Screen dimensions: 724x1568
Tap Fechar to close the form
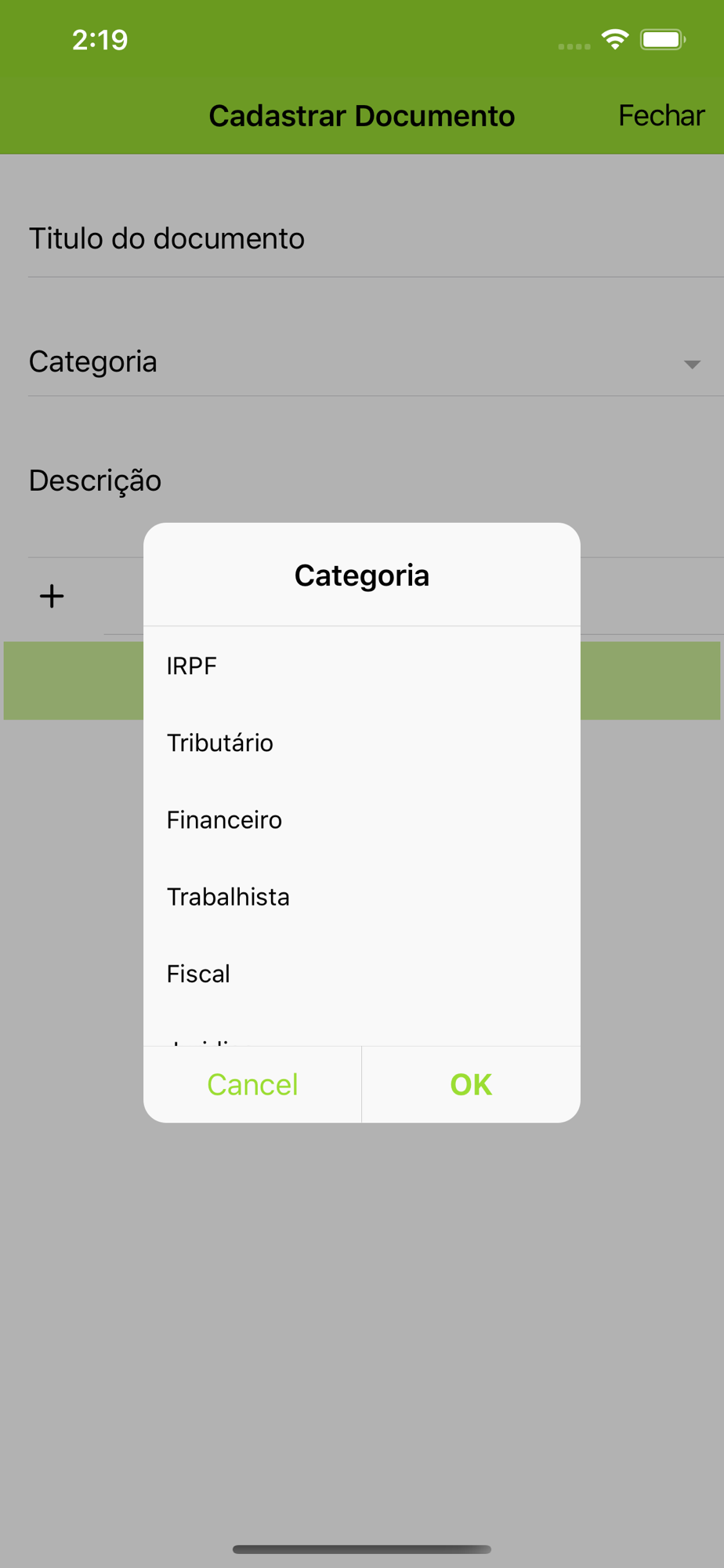(661, 116)
